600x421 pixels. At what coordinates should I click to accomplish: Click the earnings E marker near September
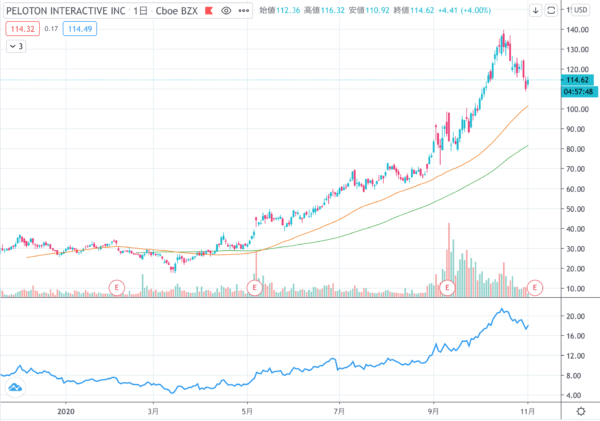coord(447,287)
